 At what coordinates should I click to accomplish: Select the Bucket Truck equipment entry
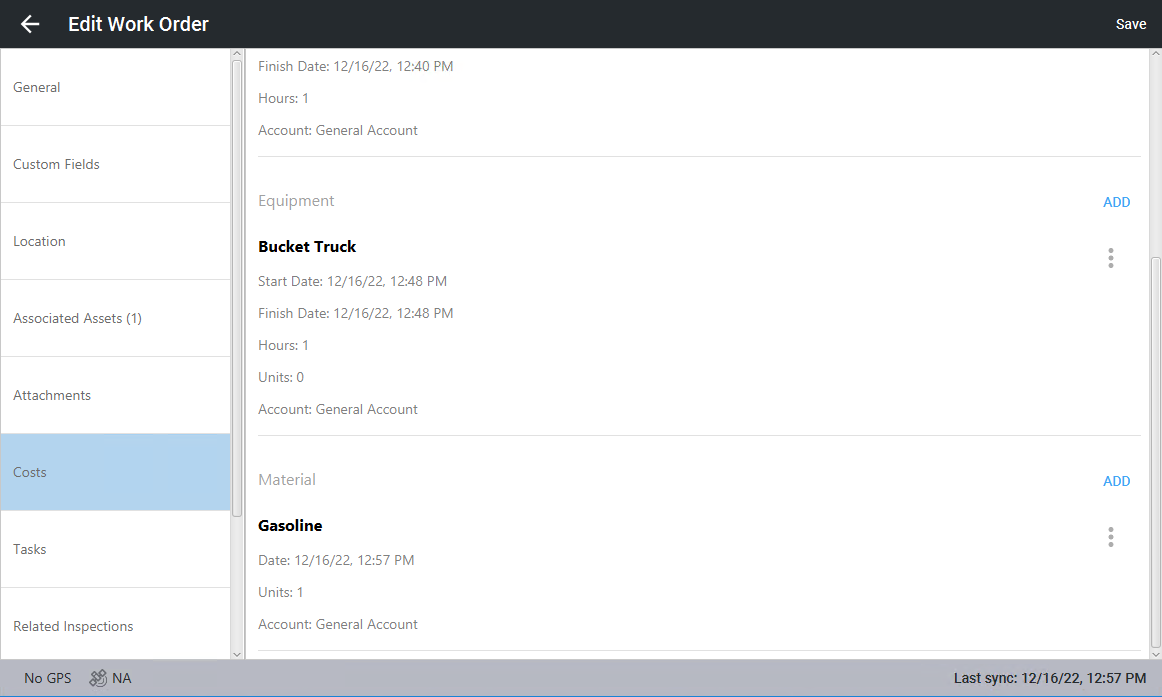click(x=307, y=247)
